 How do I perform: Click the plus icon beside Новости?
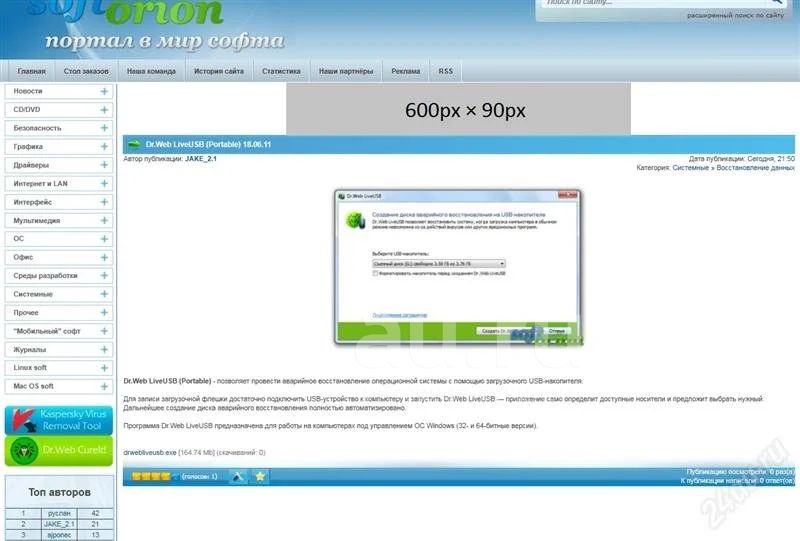tap(104, 91)
